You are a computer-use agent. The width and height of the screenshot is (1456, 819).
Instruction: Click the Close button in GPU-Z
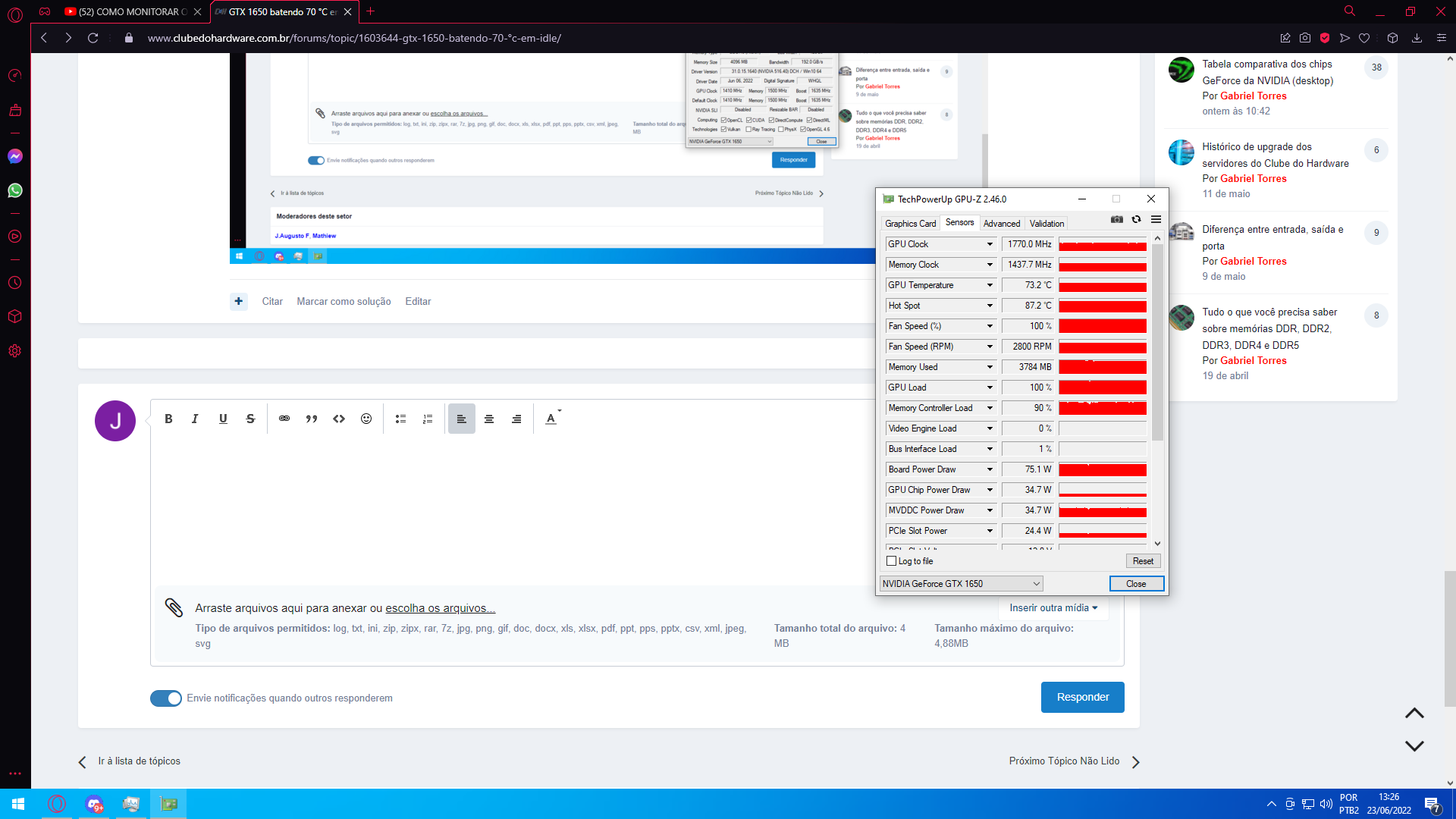point(1136,584)
